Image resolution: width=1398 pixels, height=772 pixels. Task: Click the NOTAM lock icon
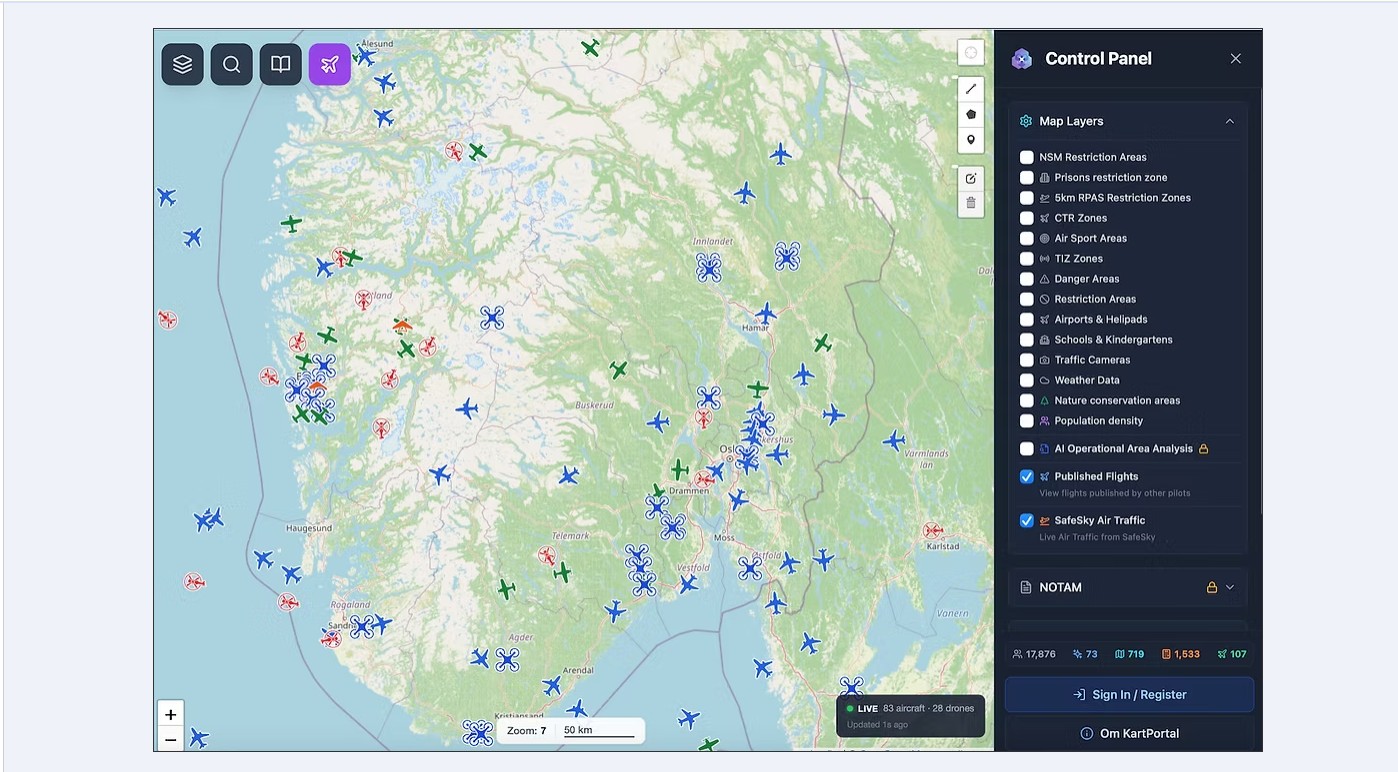tap(1212, 587)
